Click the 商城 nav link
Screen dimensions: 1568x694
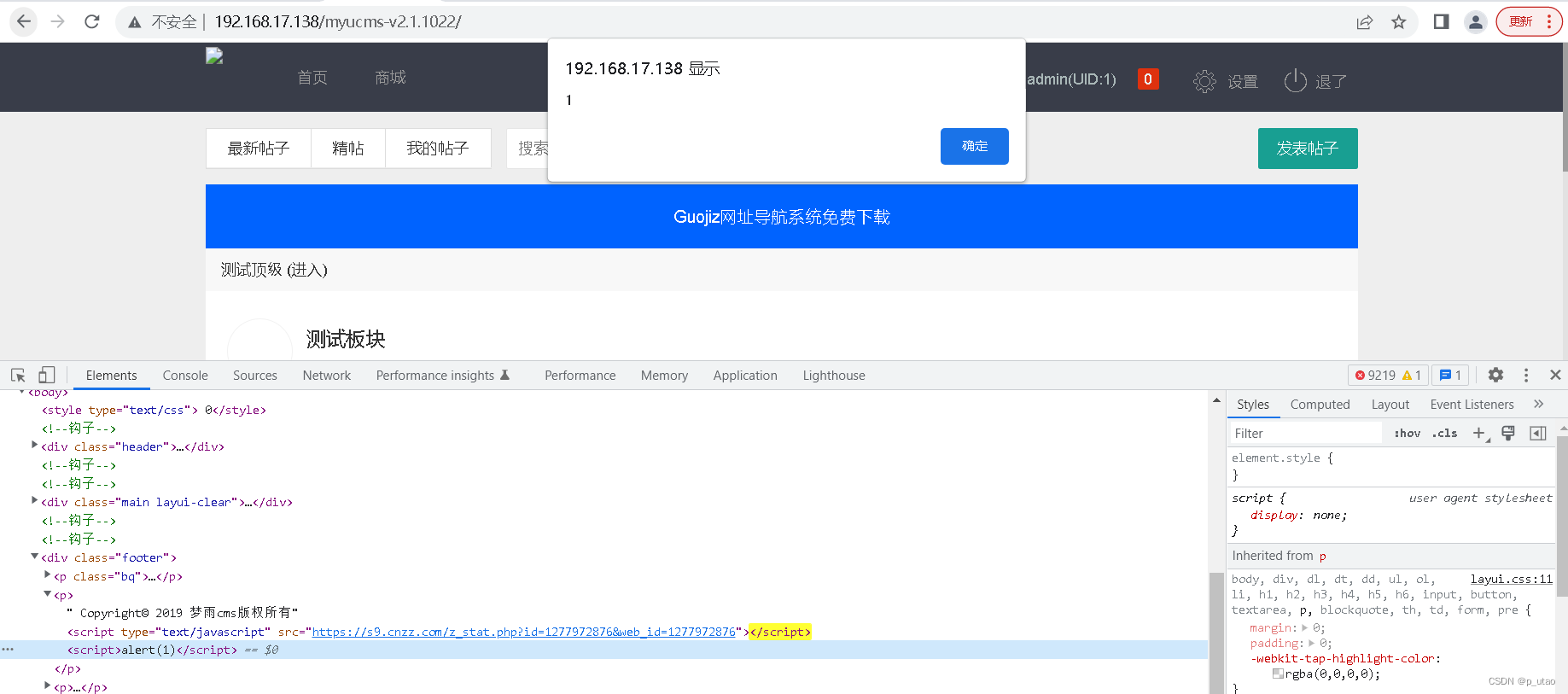[391, 78]
